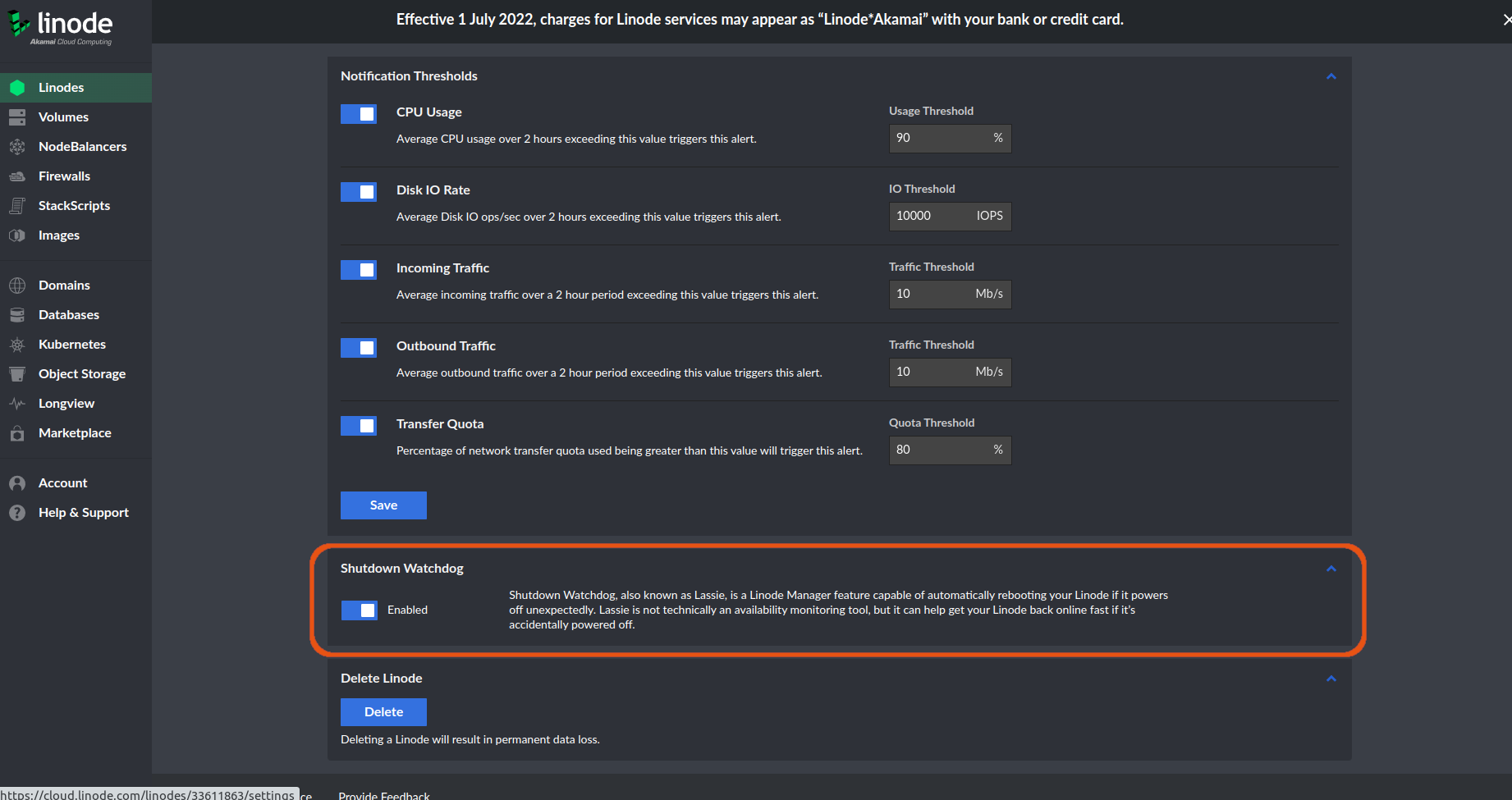Toggle the Transfer Quota alert switch

(x=359, y=425)
